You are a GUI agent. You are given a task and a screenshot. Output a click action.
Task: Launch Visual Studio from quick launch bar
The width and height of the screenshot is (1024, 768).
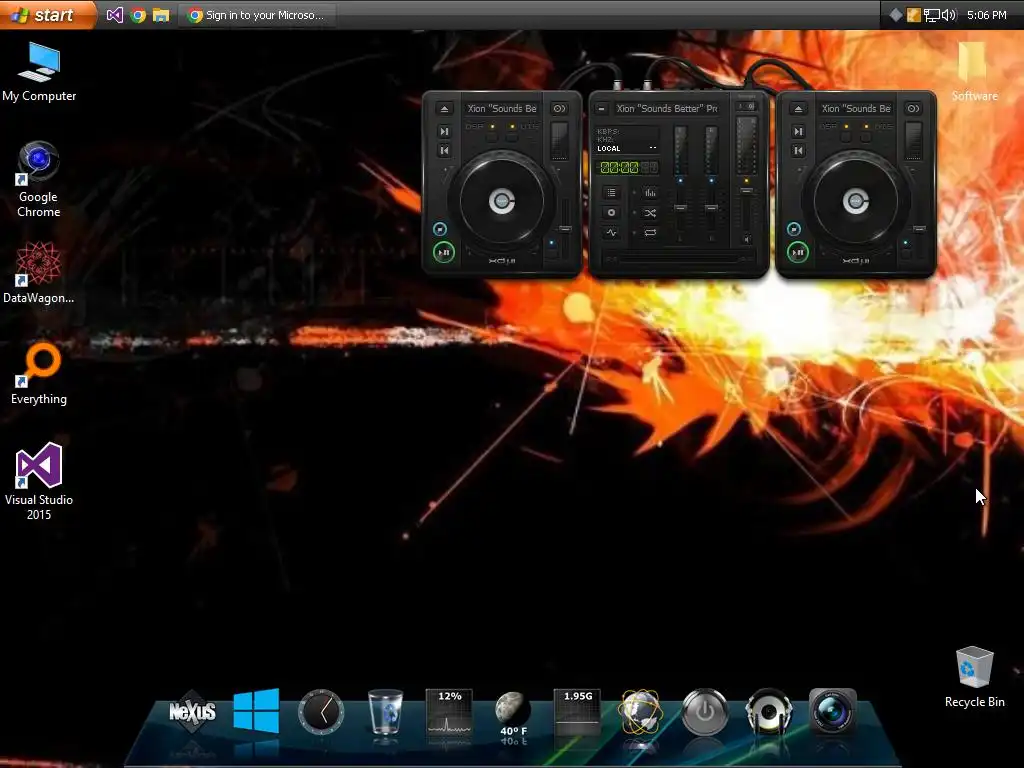[x=114, y=14]
